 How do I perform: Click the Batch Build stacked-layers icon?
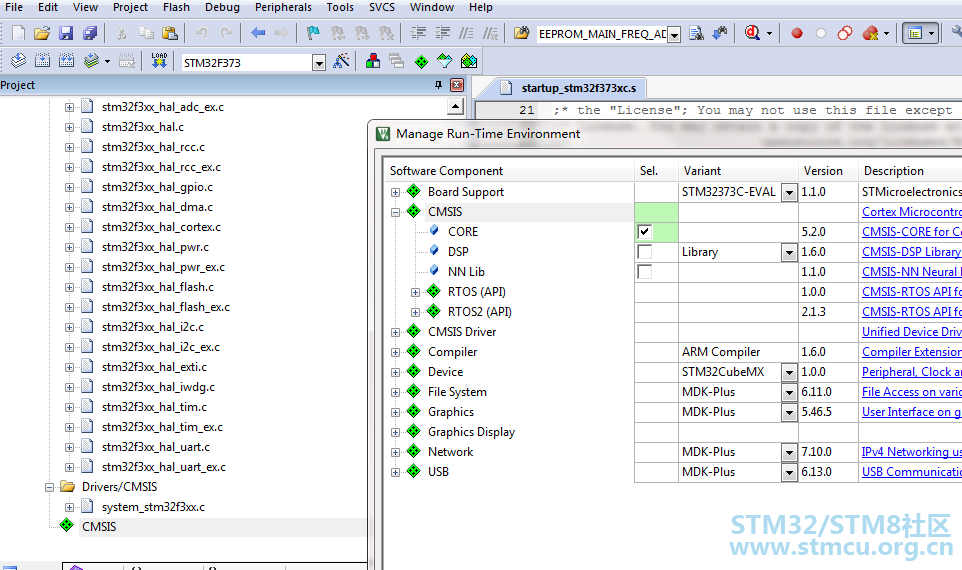tap(91, 61)
